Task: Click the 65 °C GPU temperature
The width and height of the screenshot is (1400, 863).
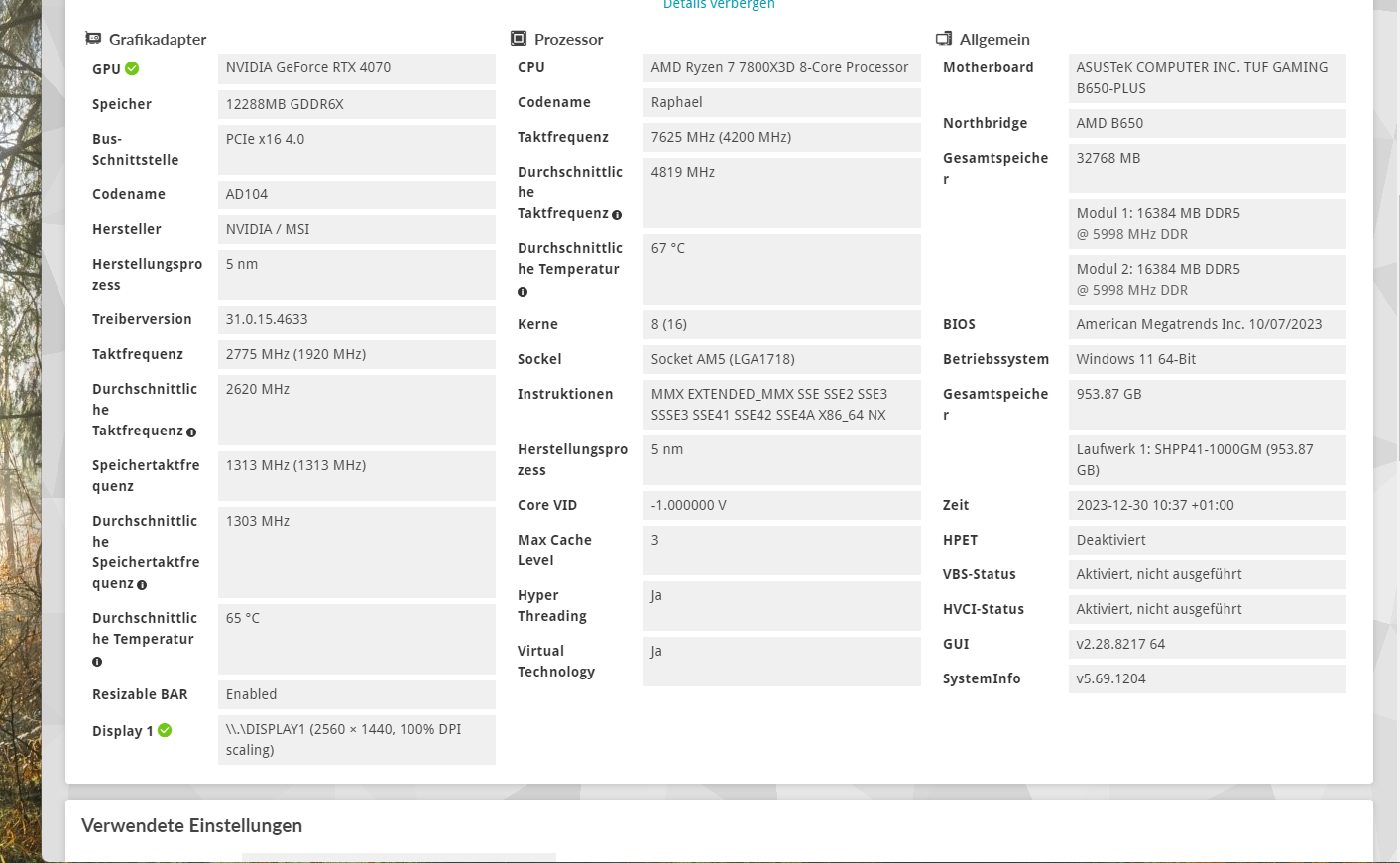Action: tap(357, 639)
